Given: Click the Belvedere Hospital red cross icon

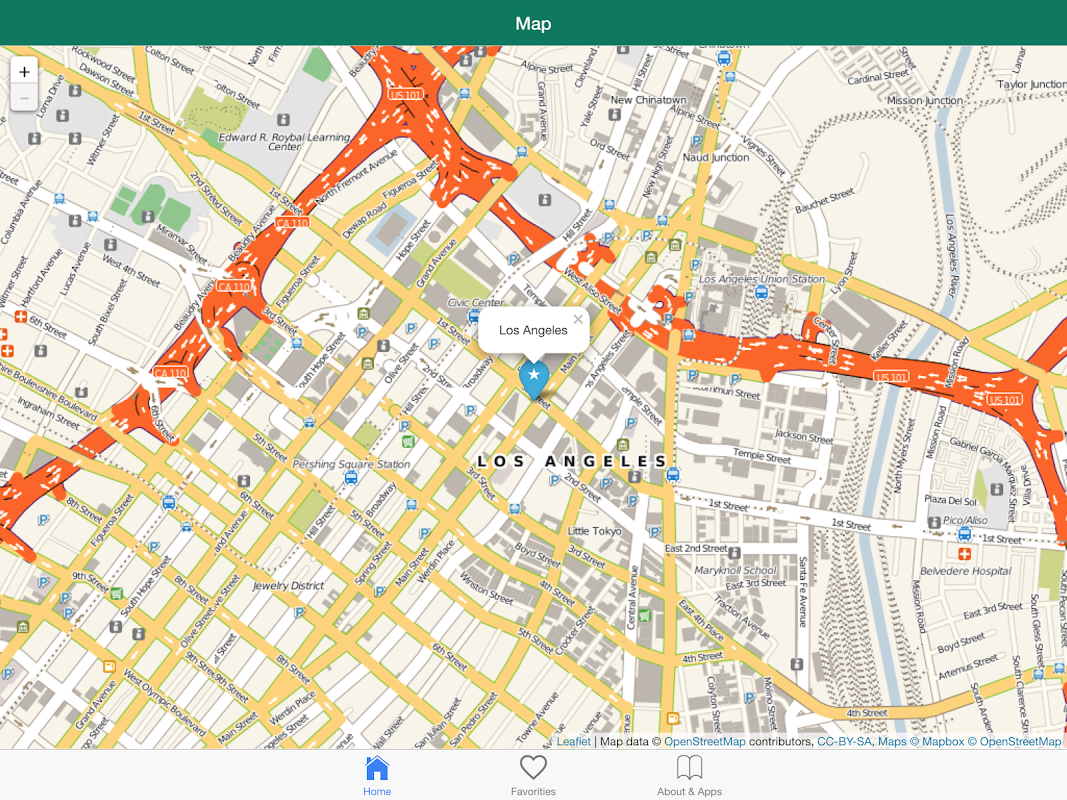Looking at the screenshot, I should [964, 554].
